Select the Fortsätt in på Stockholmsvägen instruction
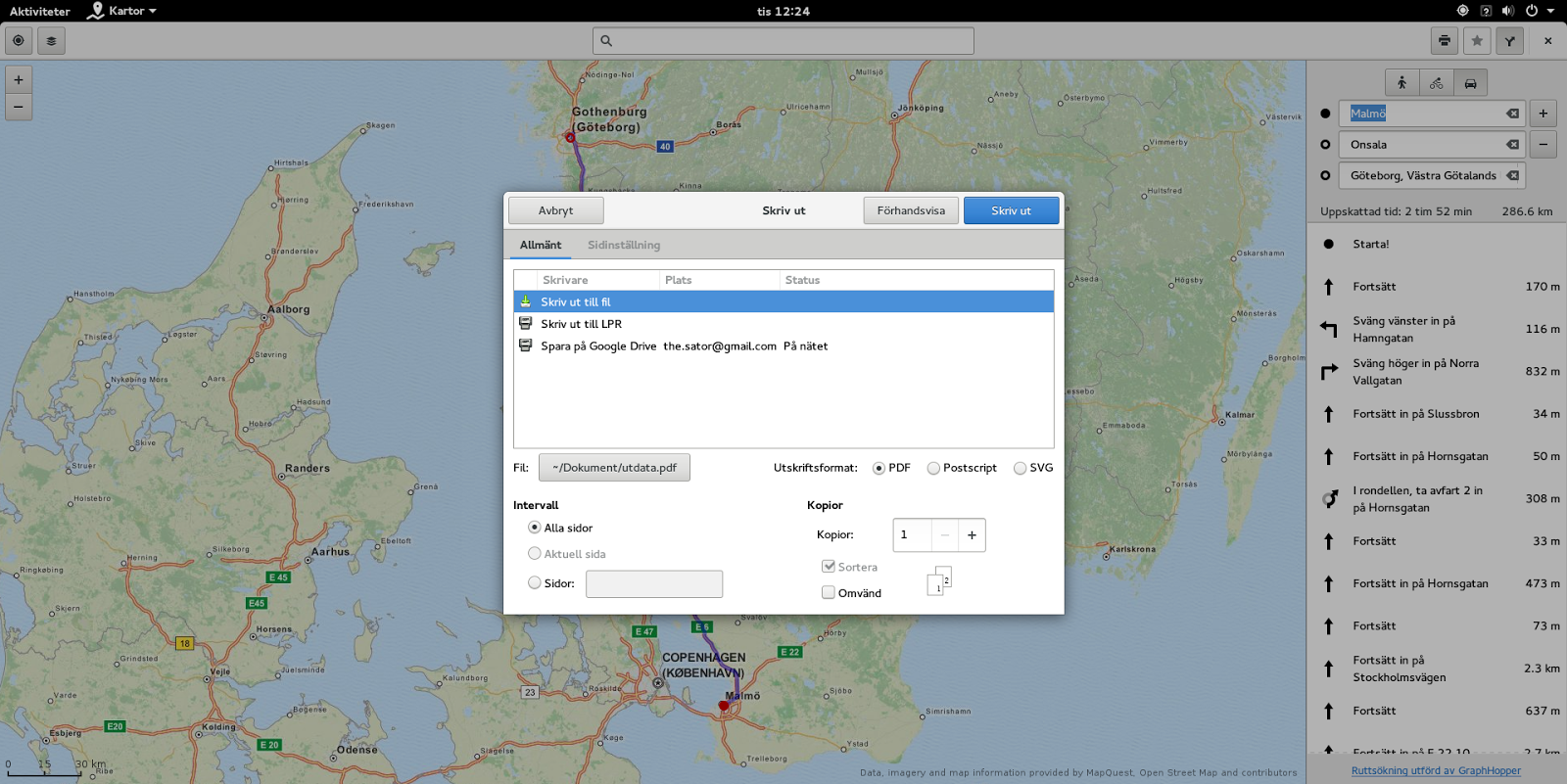This screenshot has height=784, width=1567. [x=1437, y=669]
